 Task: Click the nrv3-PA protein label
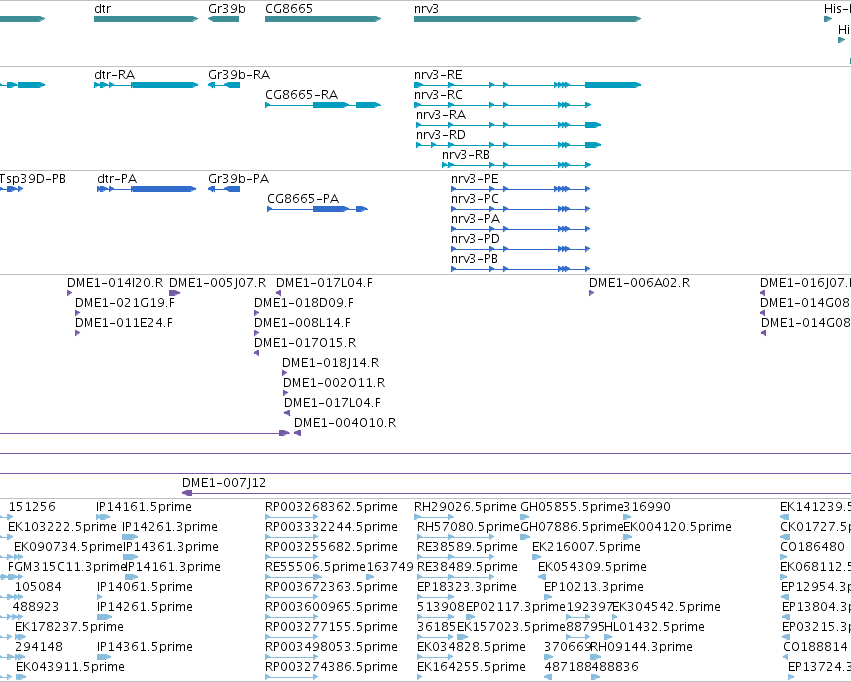point(475,219)
